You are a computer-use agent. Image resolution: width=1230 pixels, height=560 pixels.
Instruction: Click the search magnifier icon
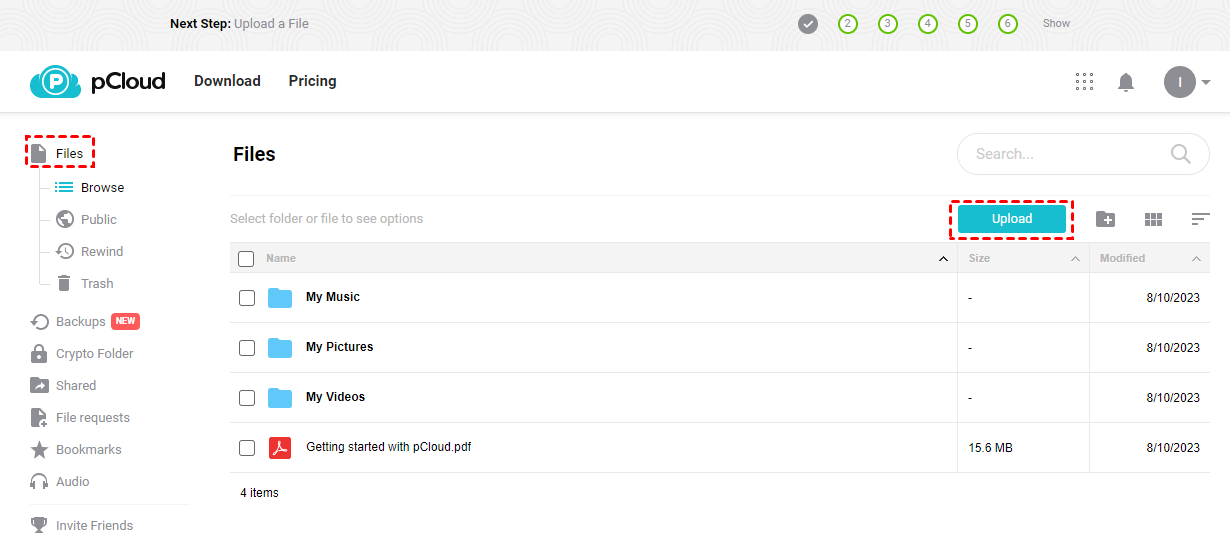(1180, 154)
